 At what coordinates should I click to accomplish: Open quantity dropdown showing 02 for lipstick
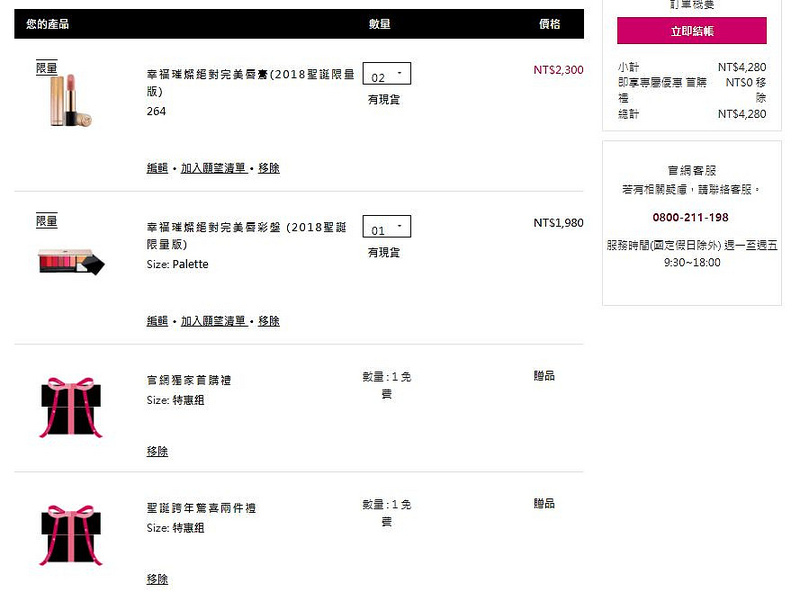pyautogui.click(x=386, y=73)
